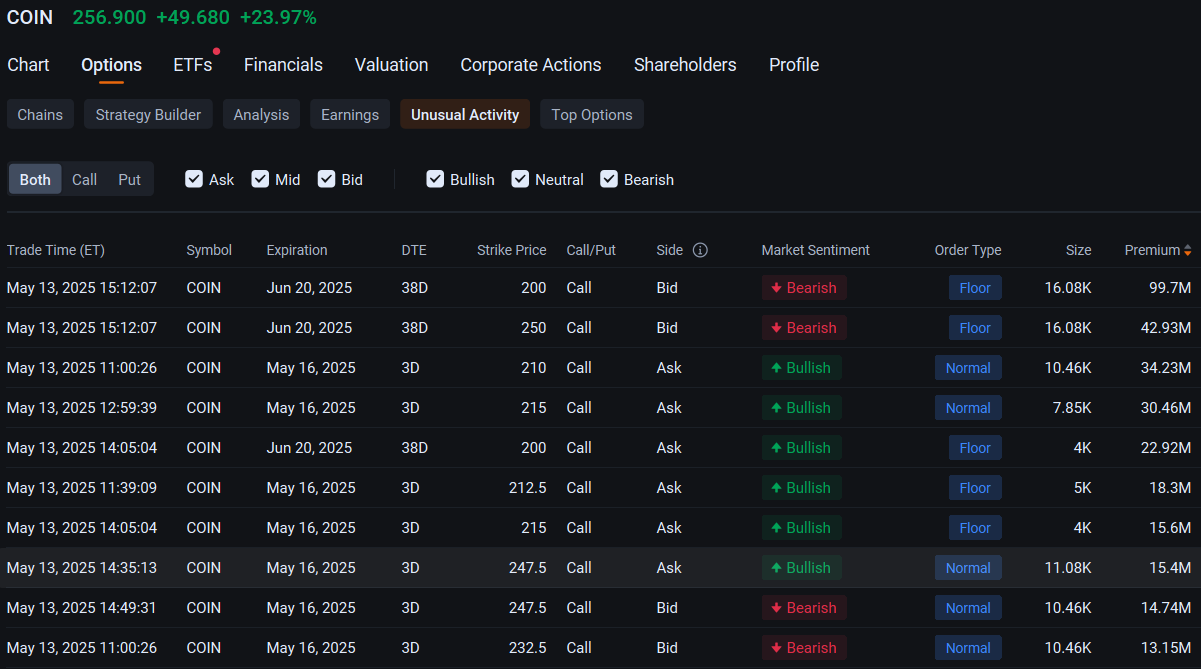
Task: Click the Trade Time (ET) column header
Action: coord(55,250)
